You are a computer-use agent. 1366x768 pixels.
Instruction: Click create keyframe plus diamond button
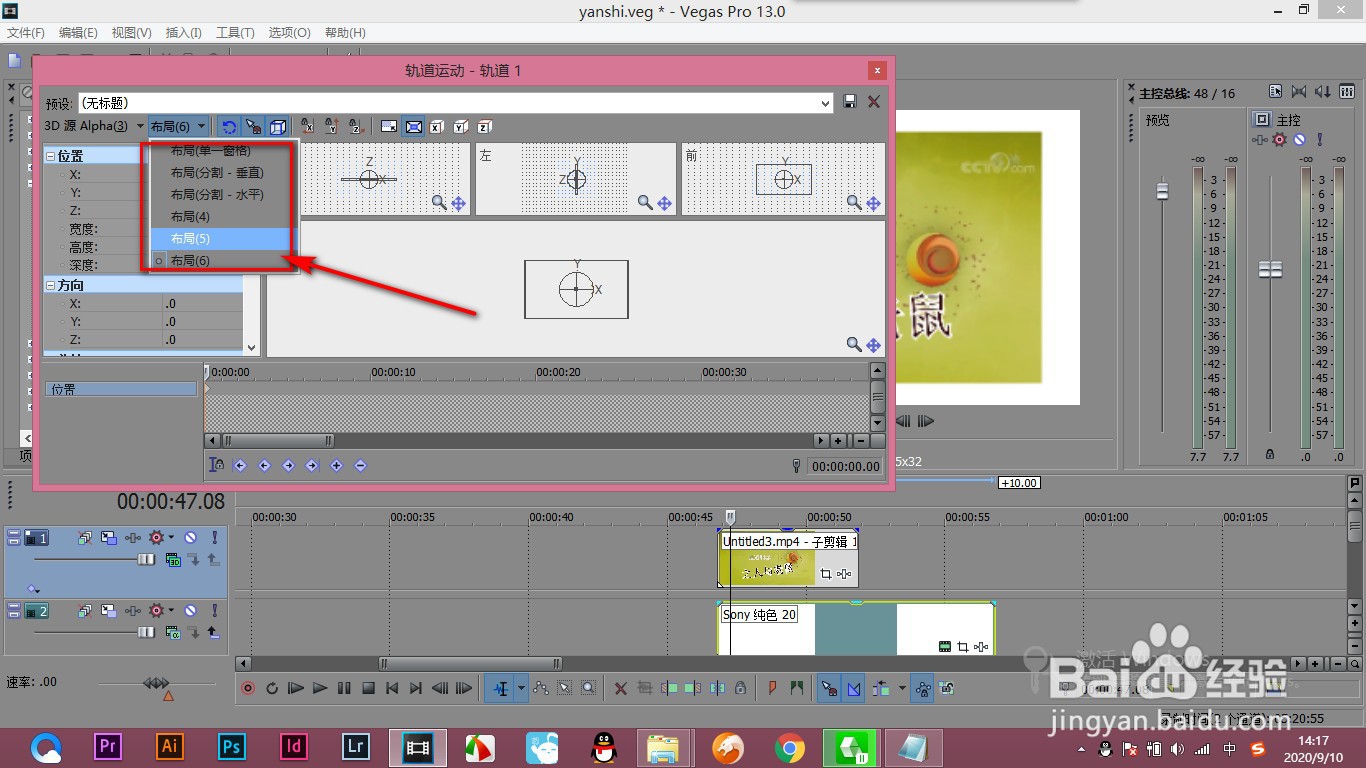click(336, 465)
